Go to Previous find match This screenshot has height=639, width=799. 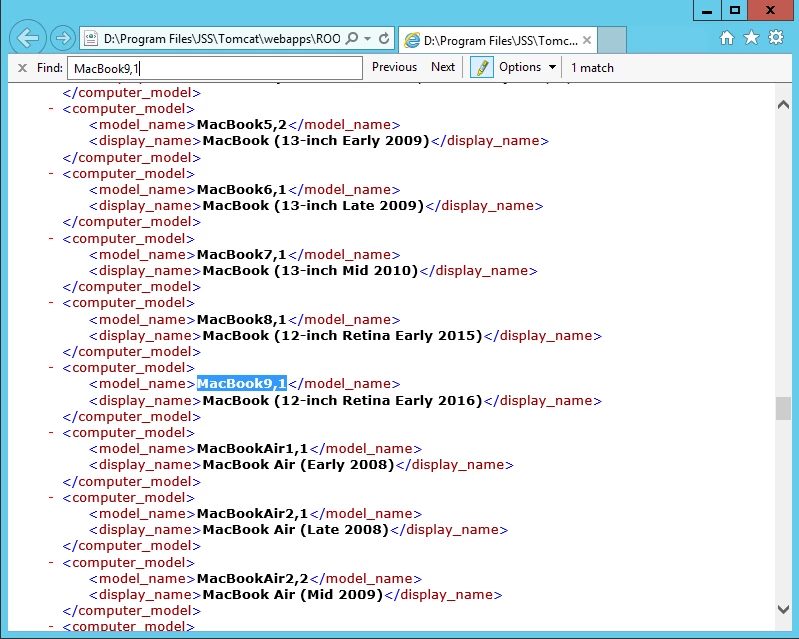(x=394, y=67)
